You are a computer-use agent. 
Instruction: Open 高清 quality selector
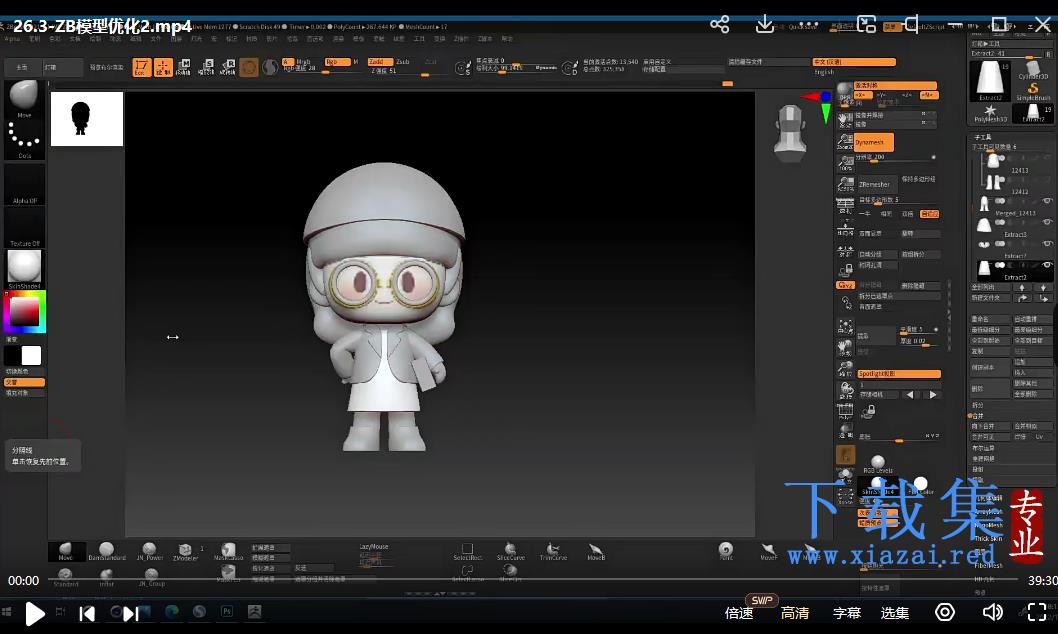(x=795, y=613)
